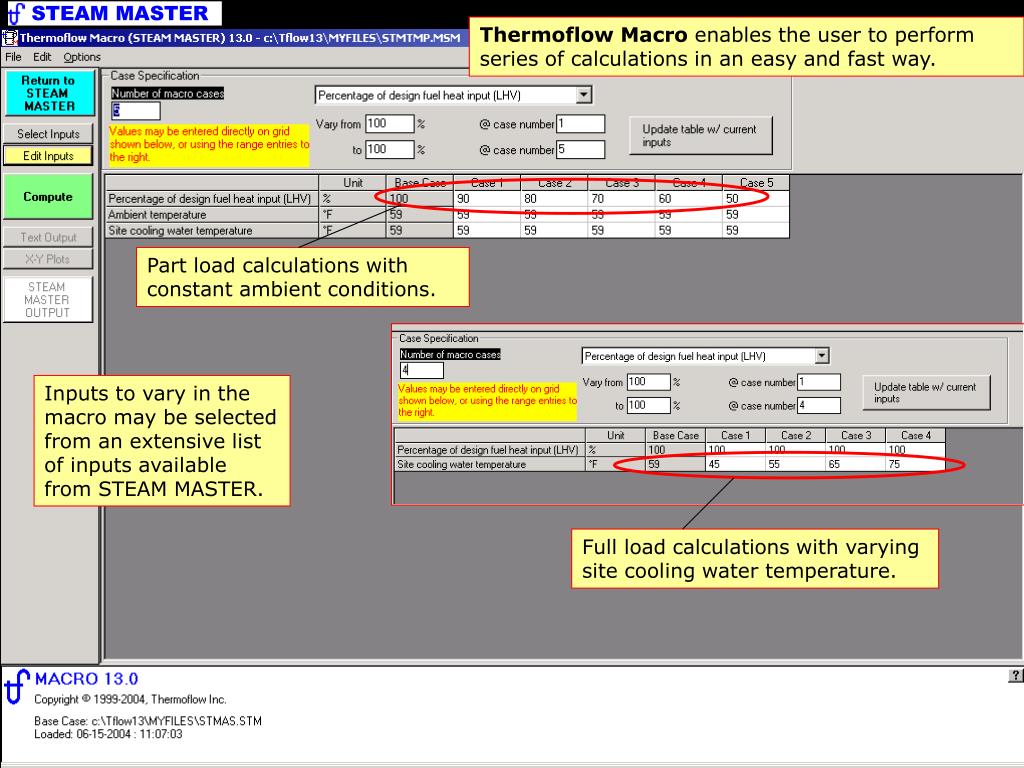The width and height of the screenshot is (1024, 768).
Task: Click the Case 4 header in four-case table
Action: [916, 436]
